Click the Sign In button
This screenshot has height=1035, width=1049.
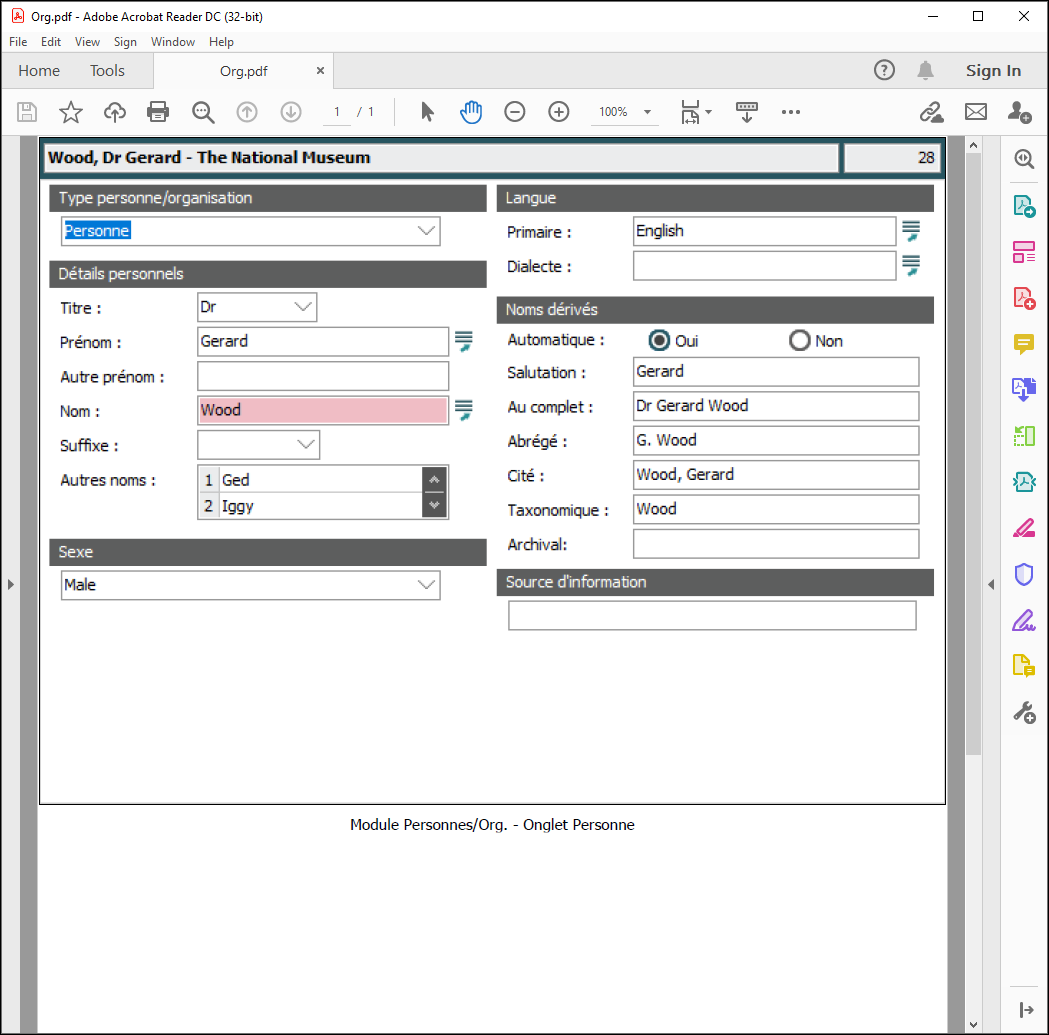point(993,71)
